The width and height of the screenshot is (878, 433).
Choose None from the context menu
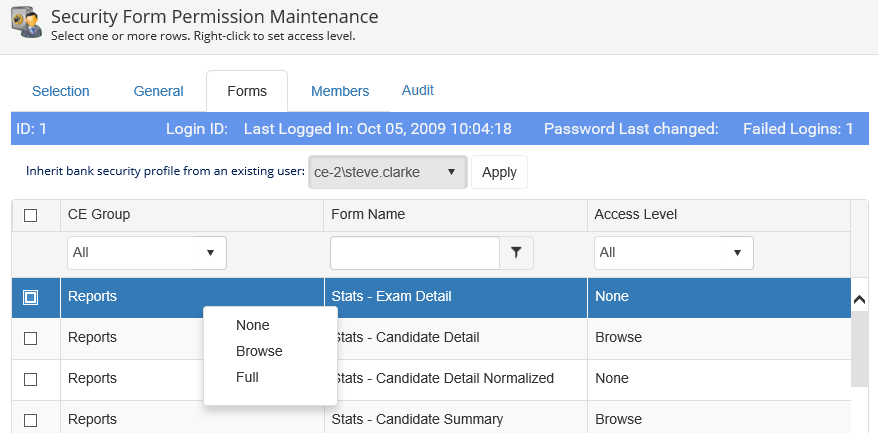(252, 325)
